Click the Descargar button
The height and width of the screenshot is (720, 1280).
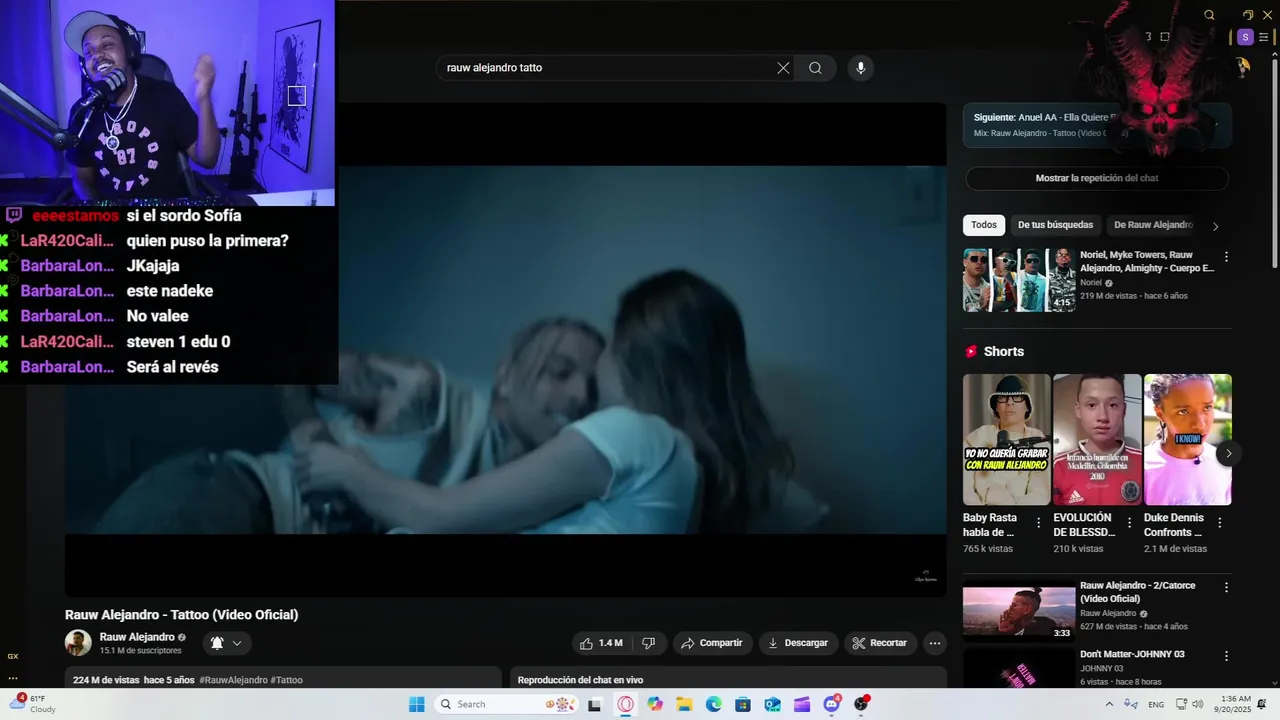(x=798, y=643)
